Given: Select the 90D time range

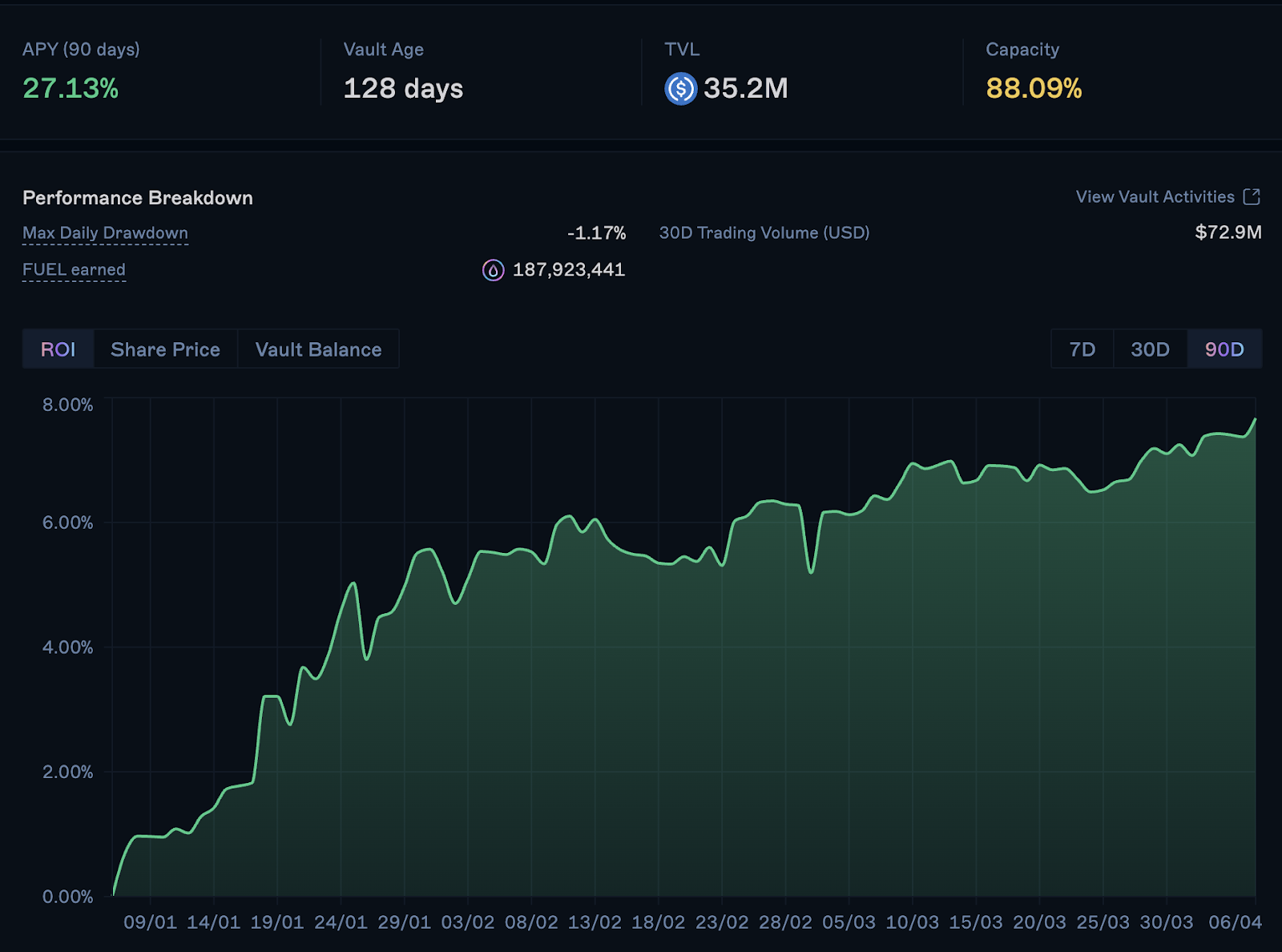Looking at the screenshot, I should pyautogui.click(x=1224, y=349).
